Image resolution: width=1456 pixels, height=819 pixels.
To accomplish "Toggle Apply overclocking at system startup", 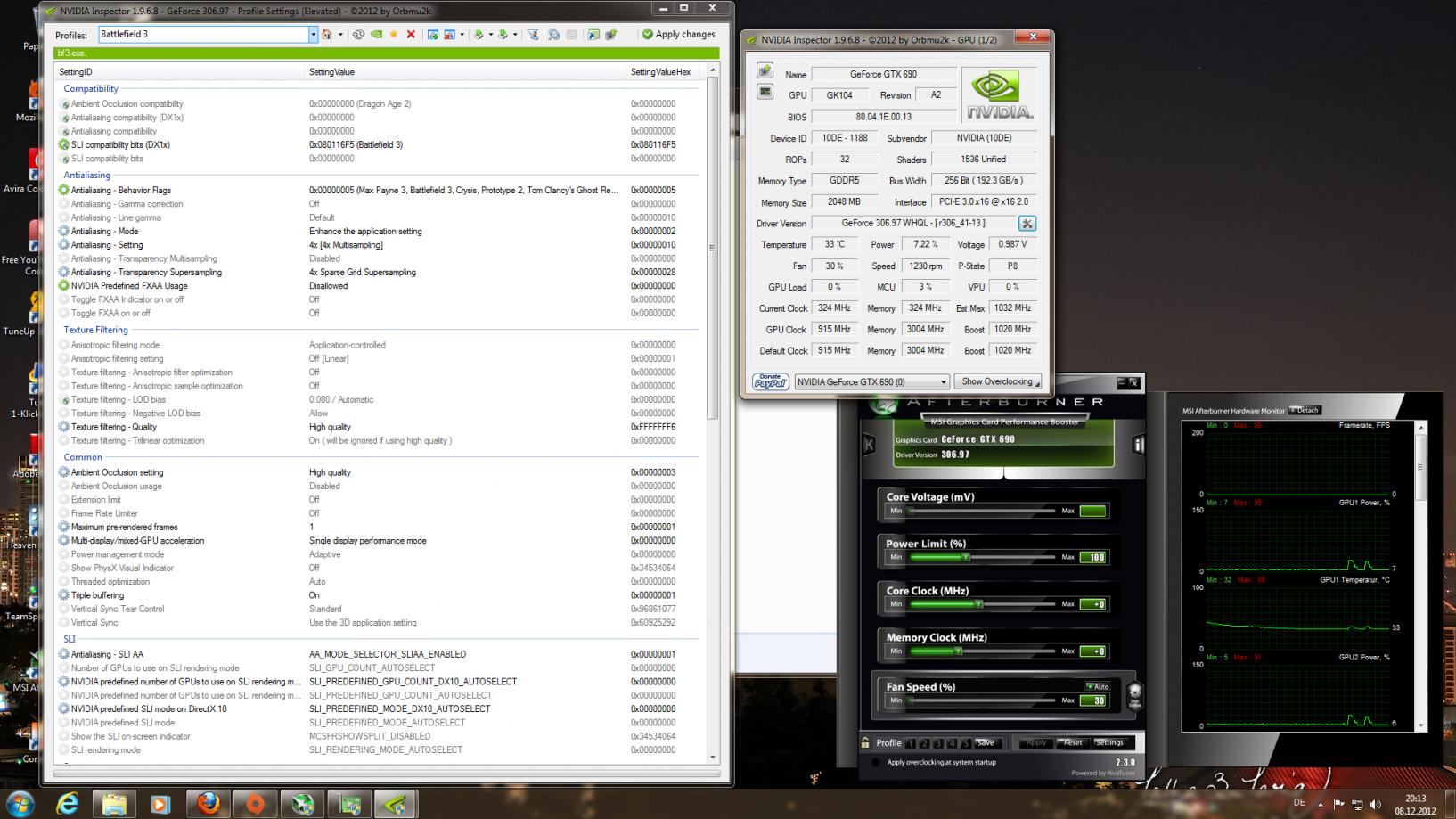I will click(876, 763).
